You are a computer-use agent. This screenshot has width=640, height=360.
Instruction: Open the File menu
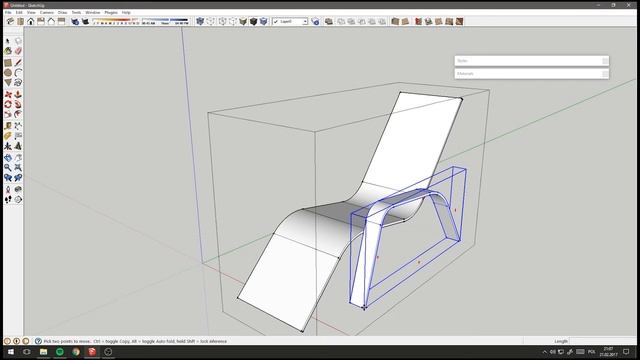tap(8, 12)
